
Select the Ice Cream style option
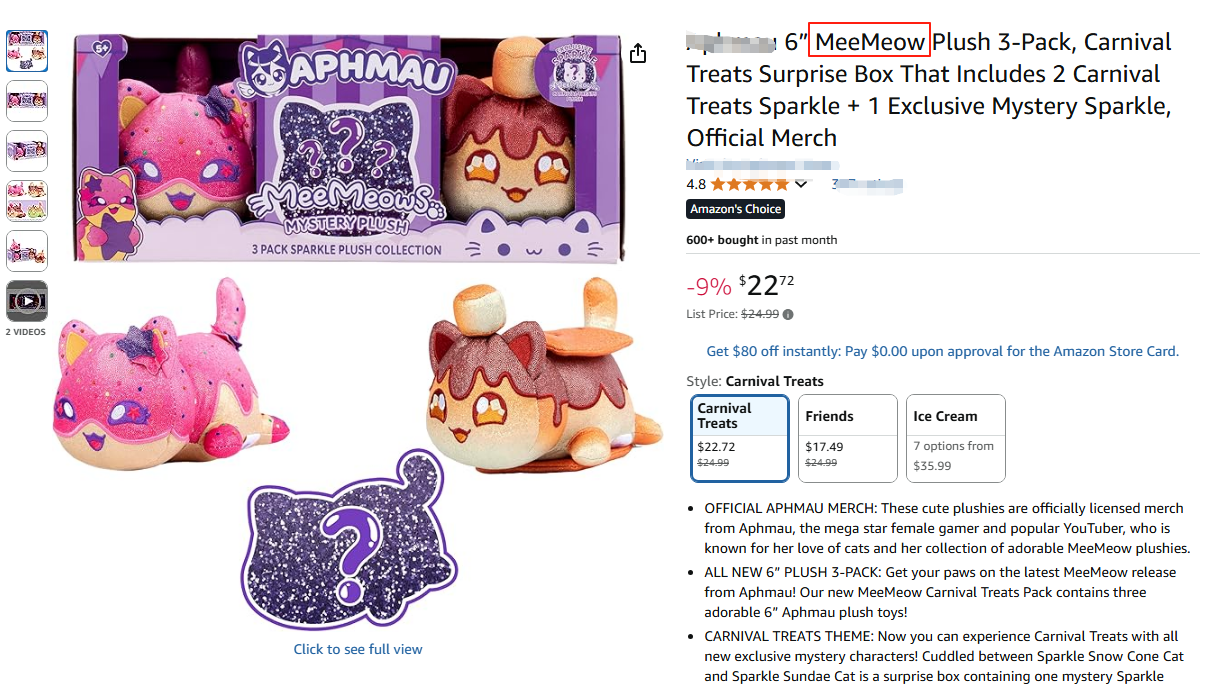[x=955, y=438]
